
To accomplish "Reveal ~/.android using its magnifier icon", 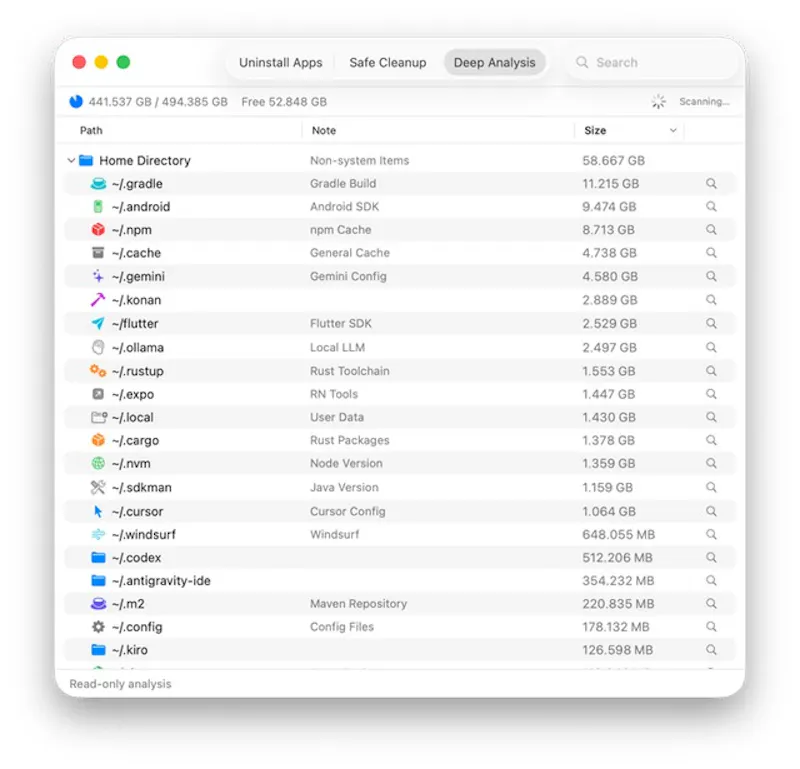I will (711, 207).
